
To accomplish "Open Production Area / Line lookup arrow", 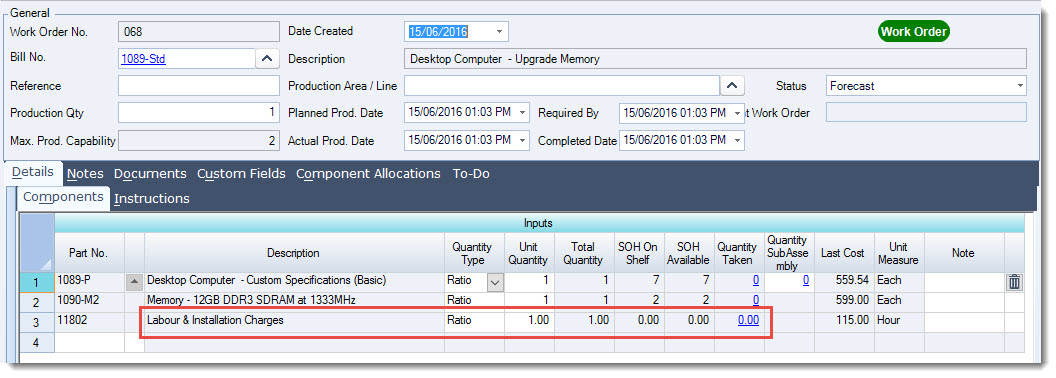I will tap(732, 86).
